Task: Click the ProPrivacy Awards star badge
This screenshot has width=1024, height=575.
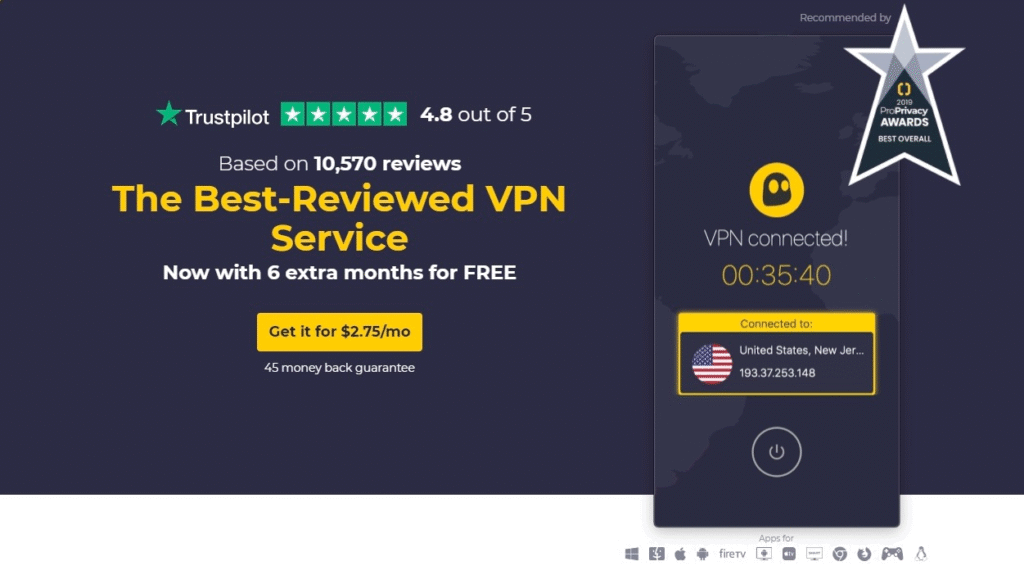Action: [x=904, y=98]
